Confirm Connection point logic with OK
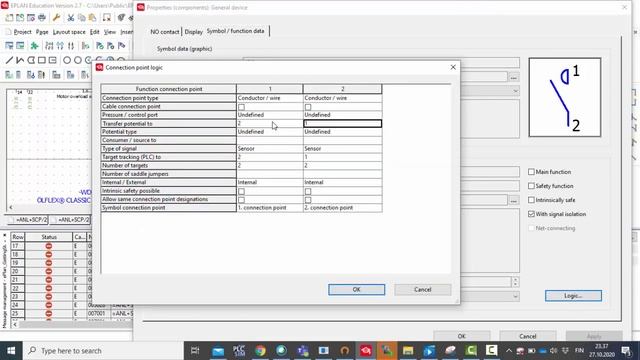640x360 pixels. (x=356, y=289)
